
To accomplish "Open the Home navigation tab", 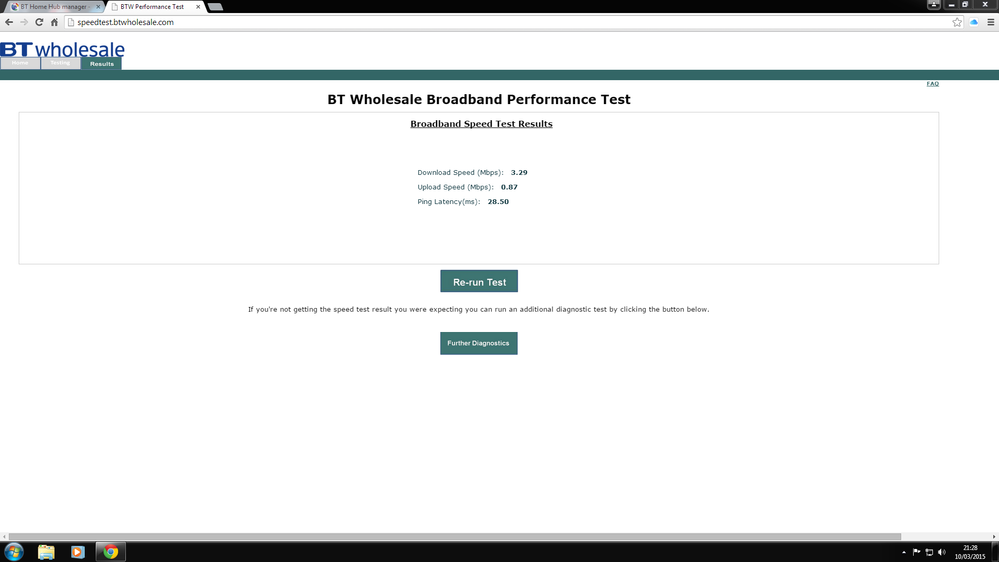I will click(20, 63).
